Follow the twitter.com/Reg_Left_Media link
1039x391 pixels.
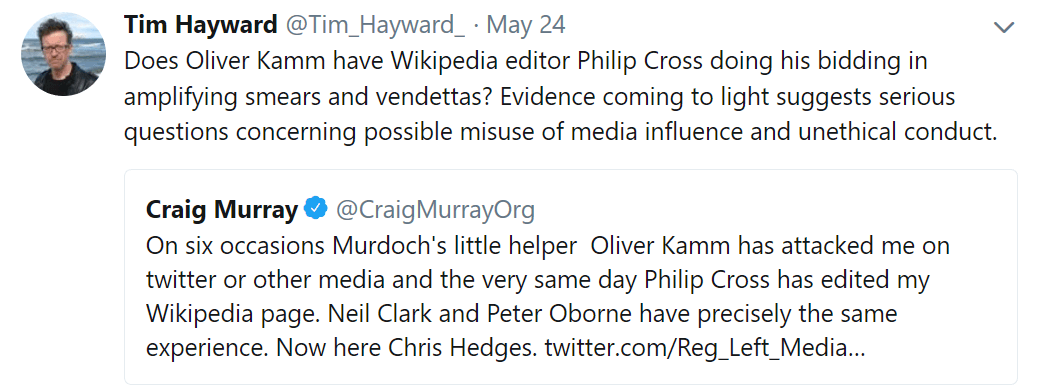(x=705, y=348)
